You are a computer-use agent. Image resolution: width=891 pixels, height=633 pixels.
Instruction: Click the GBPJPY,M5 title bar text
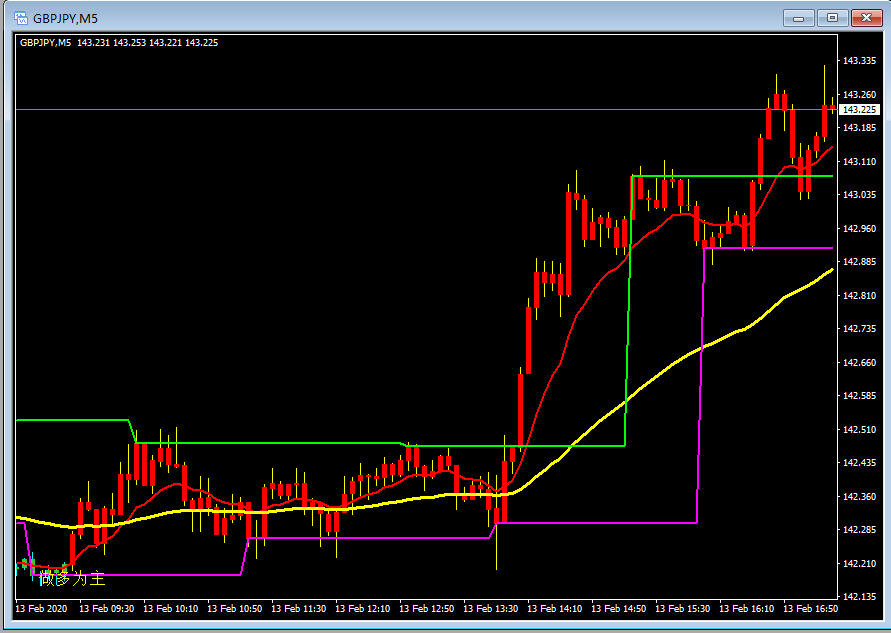point(66,18)
